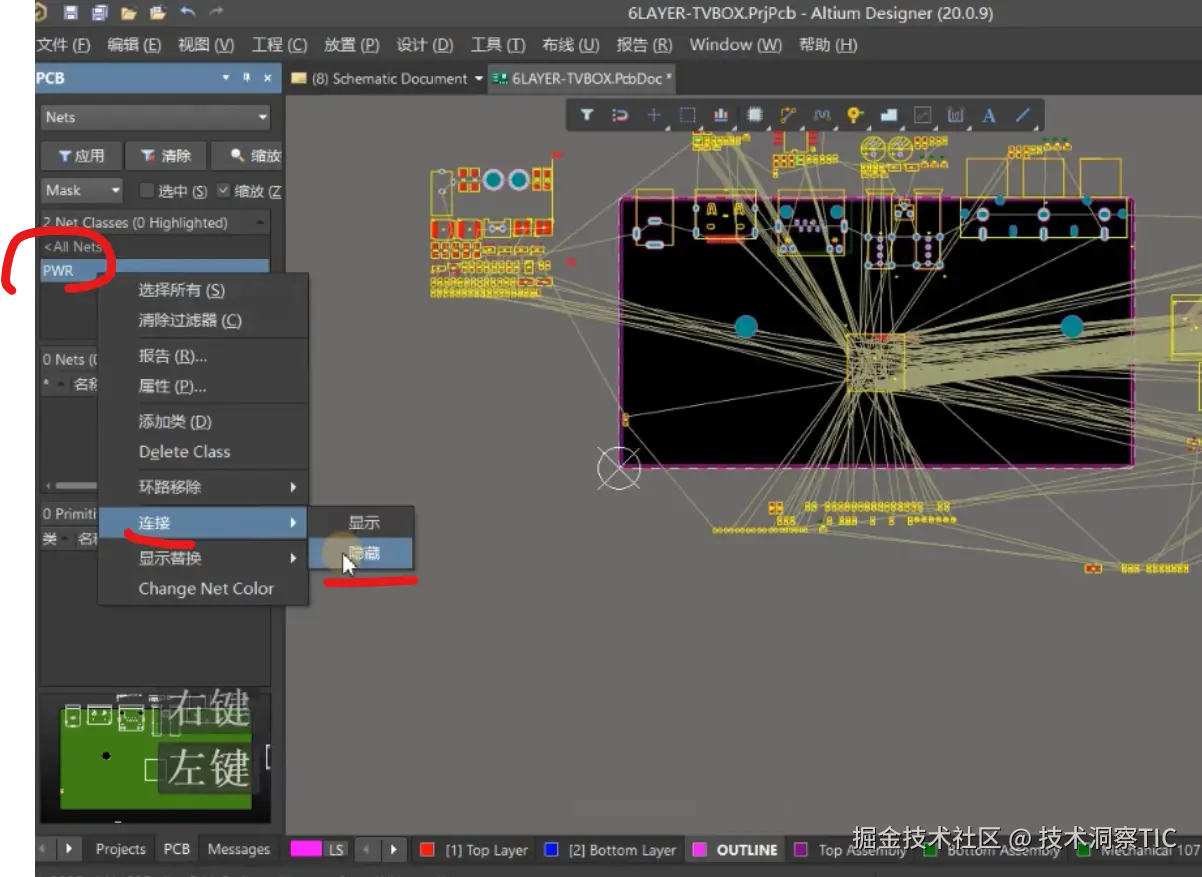Click panel tabs right scroll arrow
Image resolution: width=1202 pixels, height=877 pixels.
[68, 849]
